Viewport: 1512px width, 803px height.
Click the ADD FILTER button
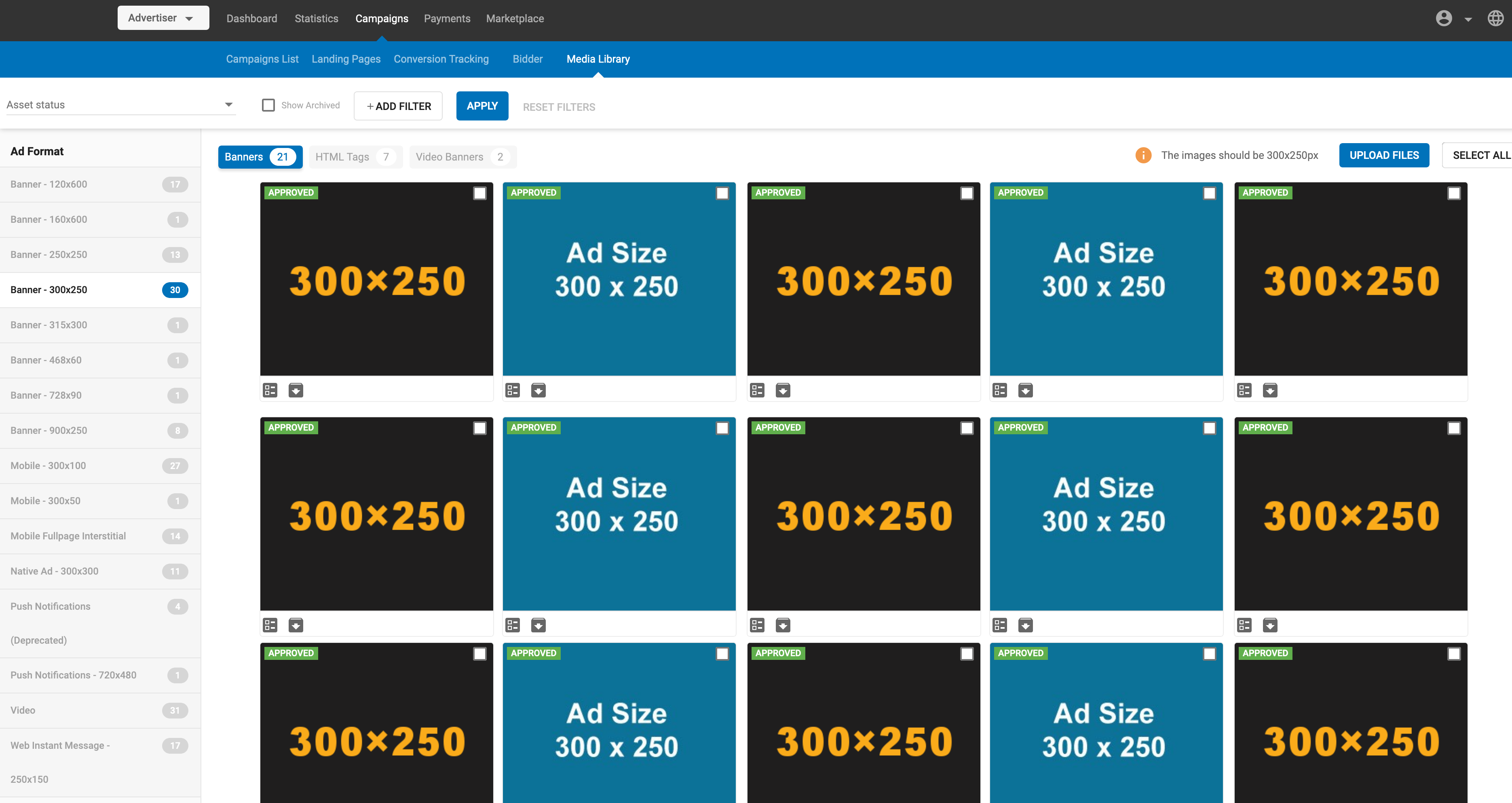[398, 106]
